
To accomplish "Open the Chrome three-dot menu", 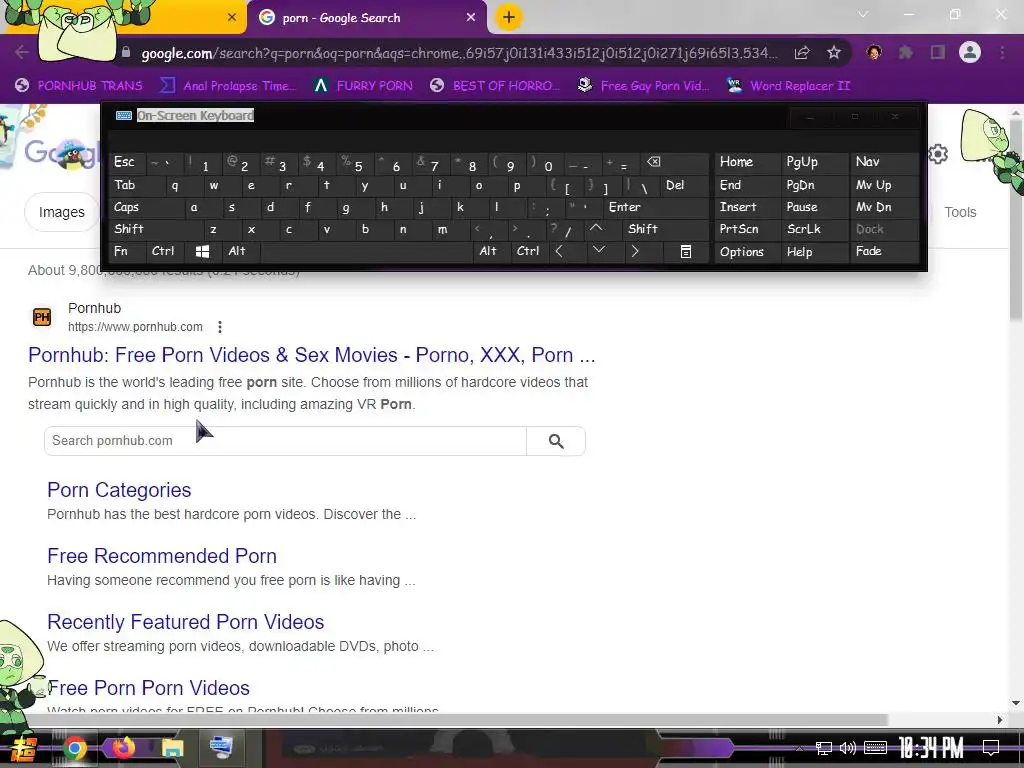I will pyautogui.click(x=1002, y=53).
